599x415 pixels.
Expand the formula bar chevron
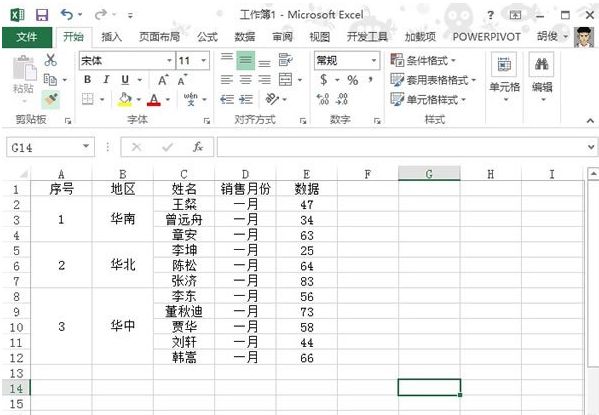[591, 147]
